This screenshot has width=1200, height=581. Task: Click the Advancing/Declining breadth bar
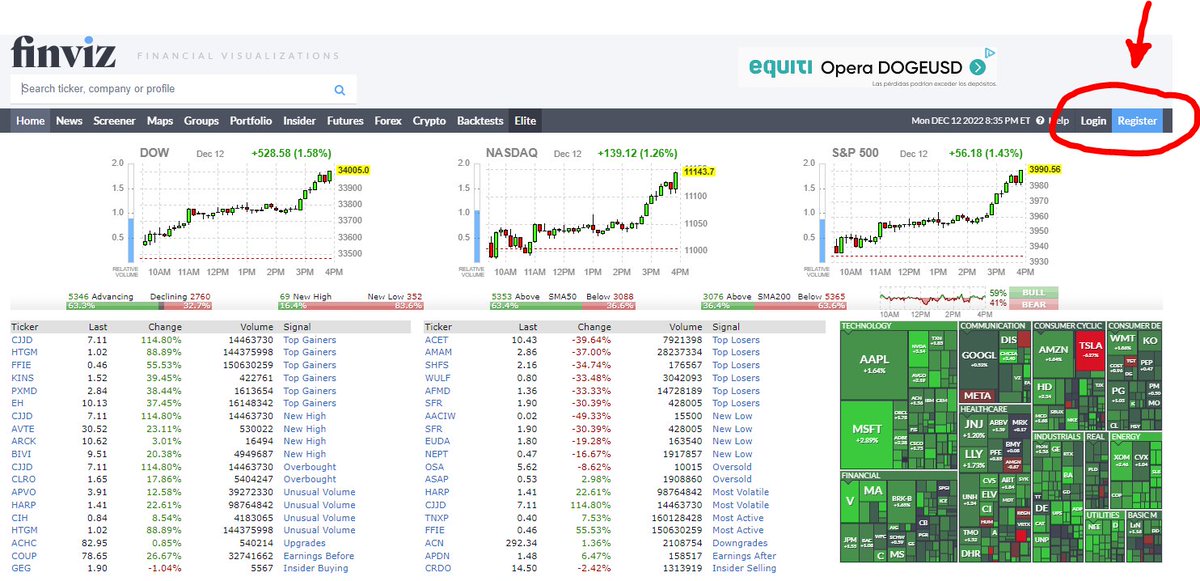(140, 306)
